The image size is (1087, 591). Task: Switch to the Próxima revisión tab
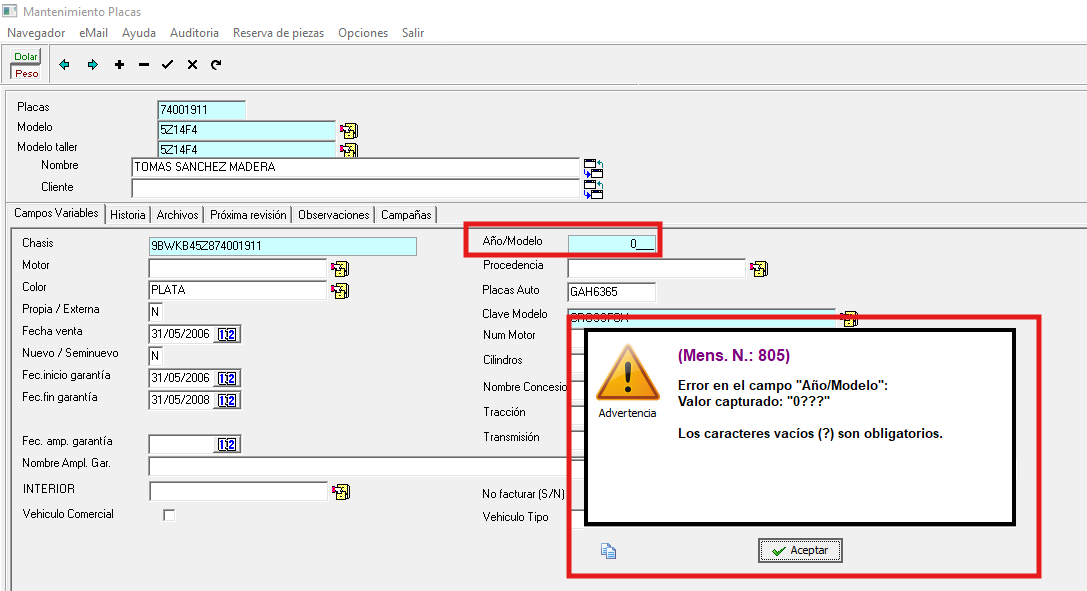248,215
